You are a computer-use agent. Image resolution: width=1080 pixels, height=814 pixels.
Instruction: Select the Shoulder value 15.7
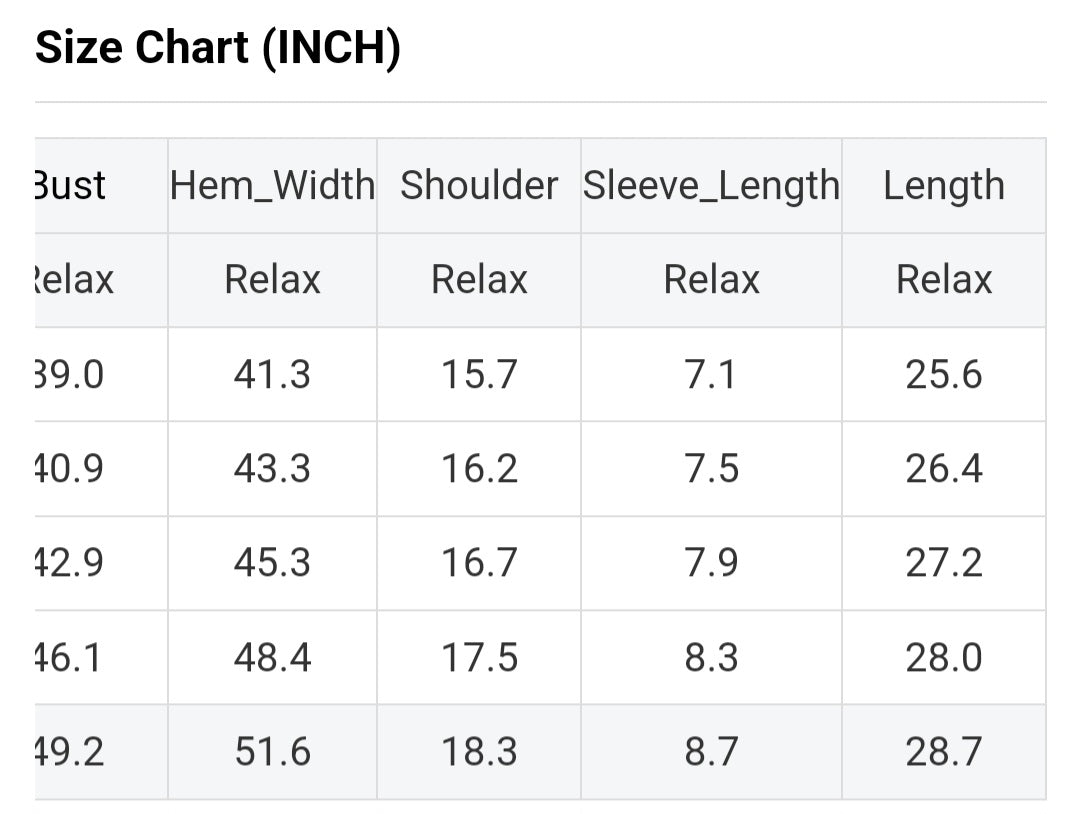479,375
